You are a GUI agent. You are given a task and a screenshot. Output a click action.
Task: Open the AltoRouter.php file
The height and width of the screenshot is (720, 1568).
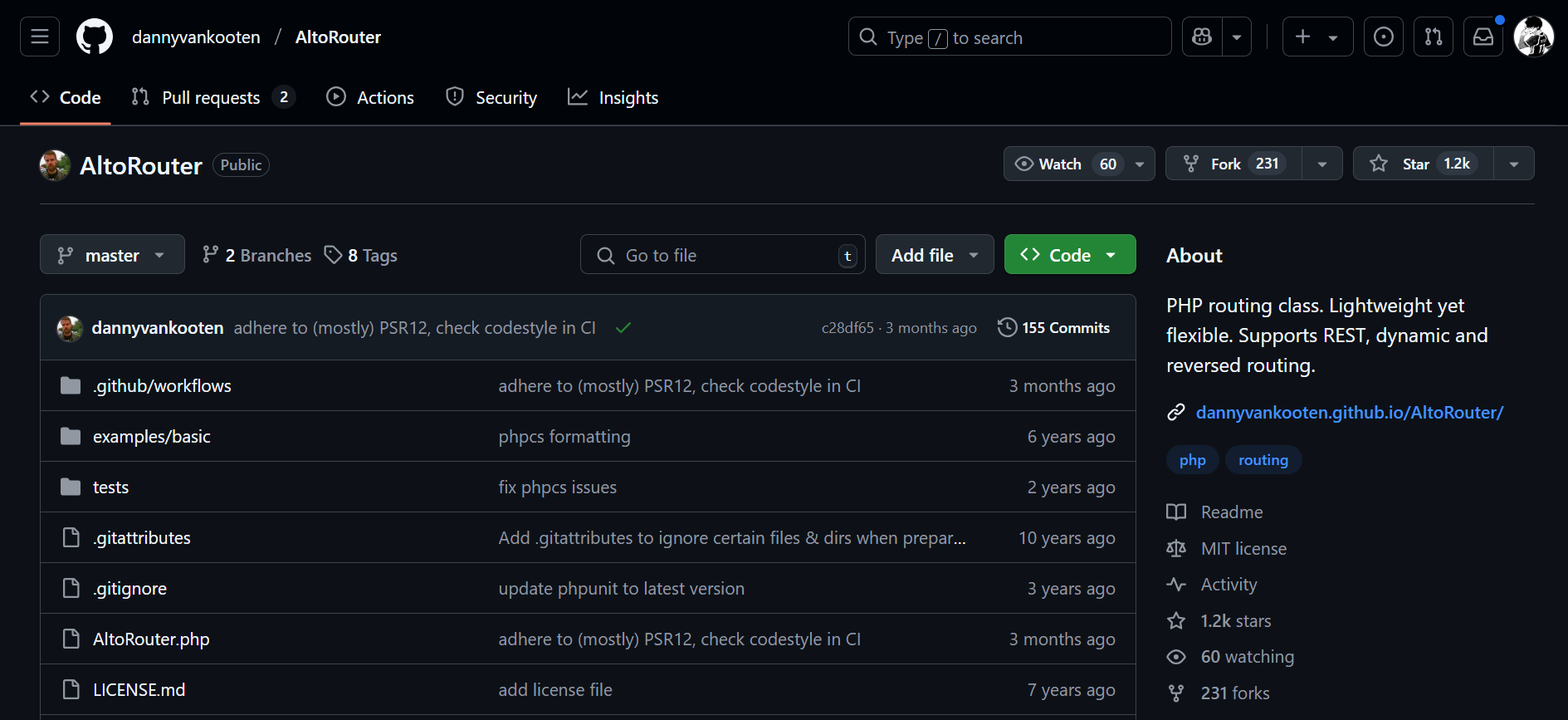point(151,639)
